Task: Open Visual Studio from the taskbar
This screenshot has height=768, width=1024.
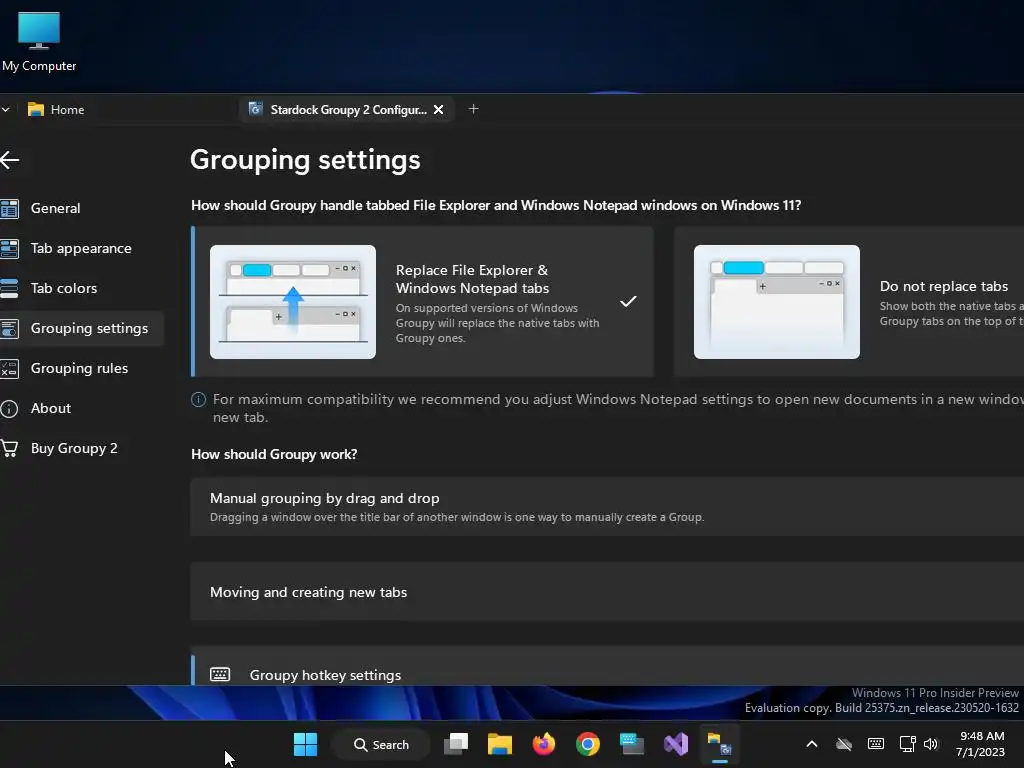Action: tap(676, 744)
